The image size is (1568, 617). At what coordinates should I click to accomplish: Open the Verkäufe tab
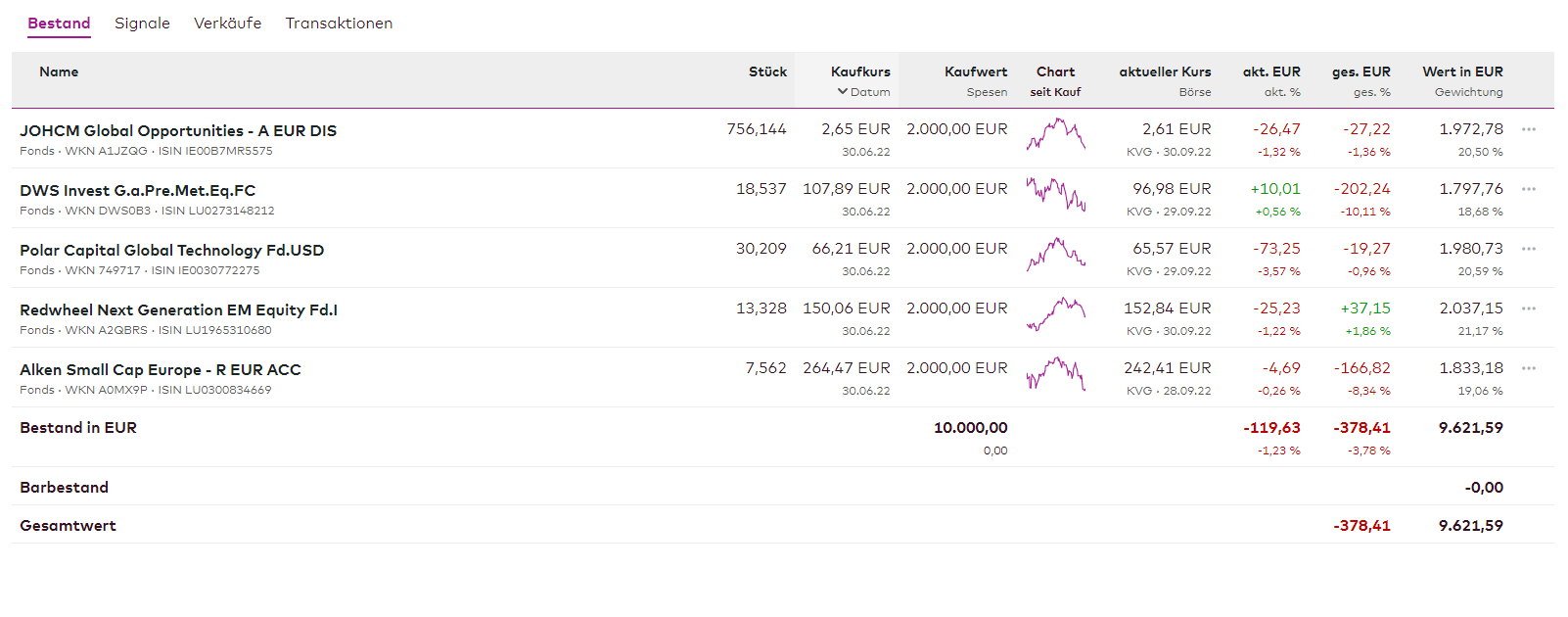[227, 24]
